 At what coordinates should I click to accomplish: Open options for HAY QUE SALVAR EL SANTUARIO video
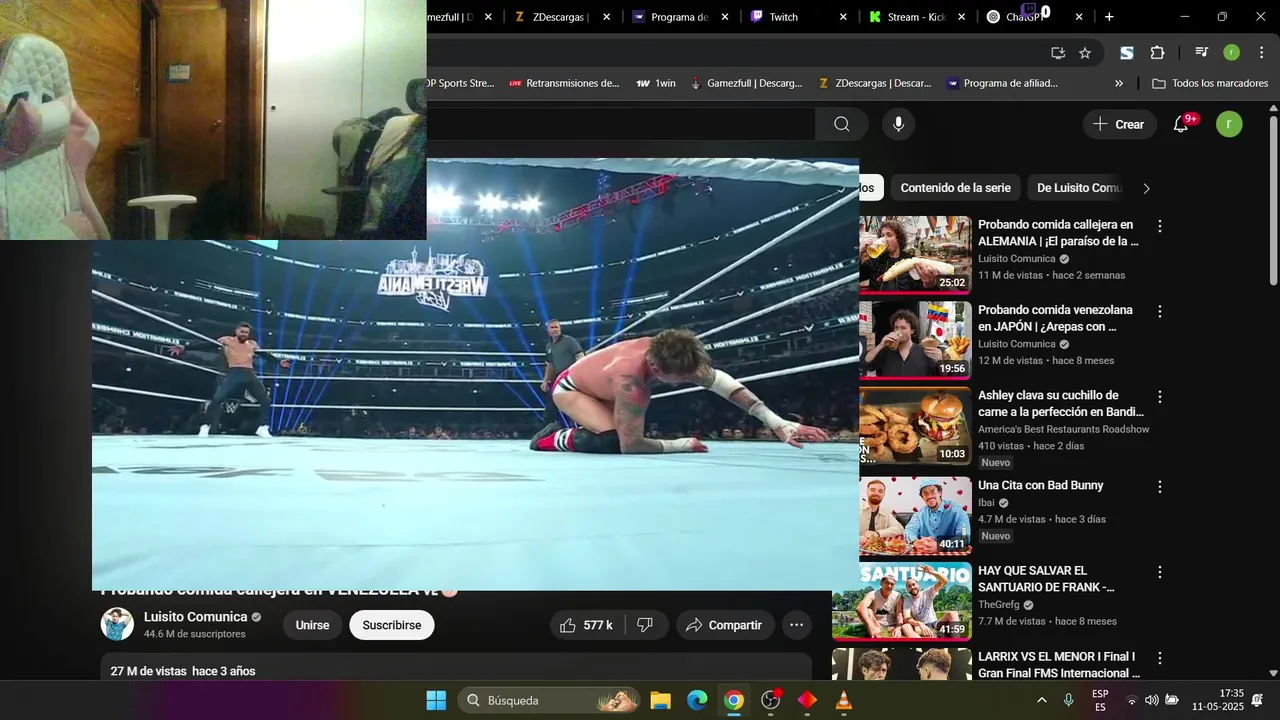click(x=1160, y=573)
